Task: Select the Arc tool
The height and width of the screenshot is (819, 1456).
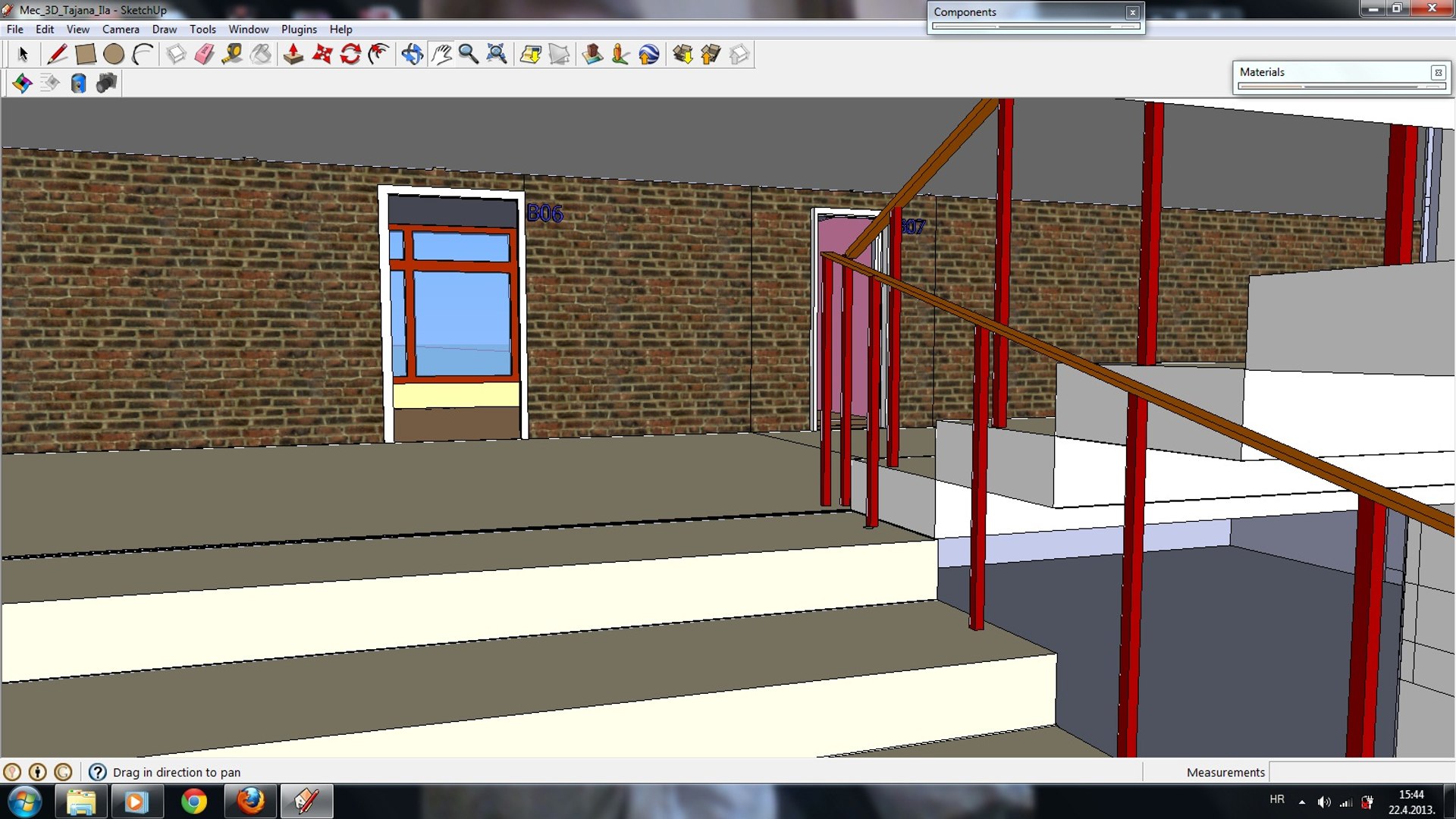Action: 143,54
